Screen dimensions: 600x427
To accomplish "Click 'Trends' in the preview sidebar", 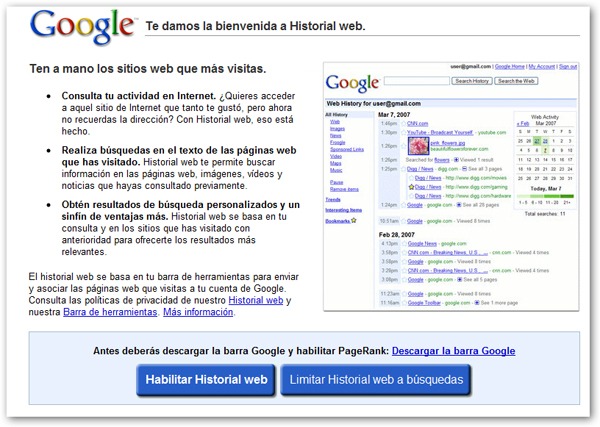I will pos(333,199).
